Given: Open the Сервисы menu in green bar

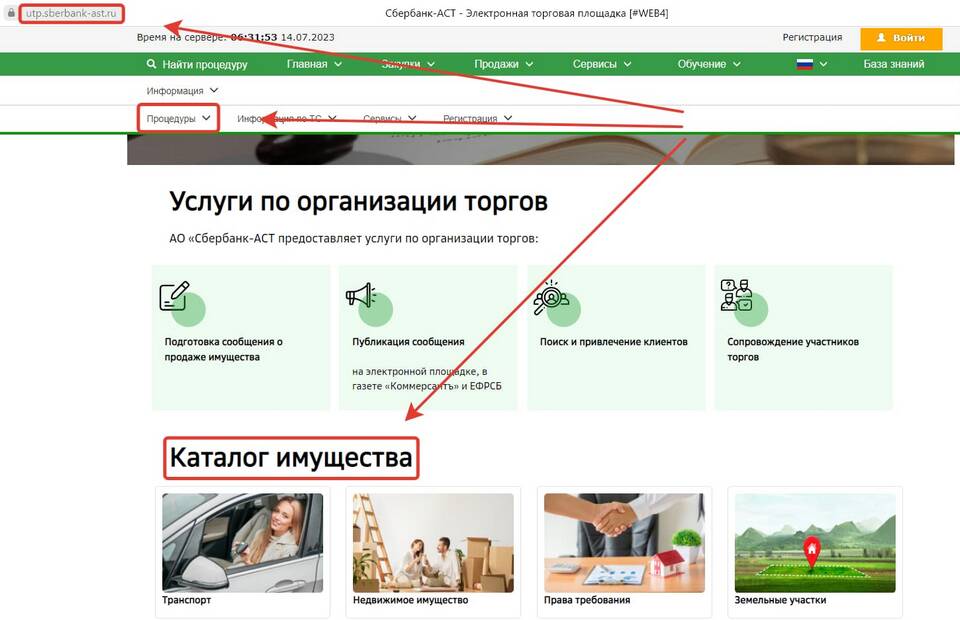Looking at the screenshot, I should (594, 64).
